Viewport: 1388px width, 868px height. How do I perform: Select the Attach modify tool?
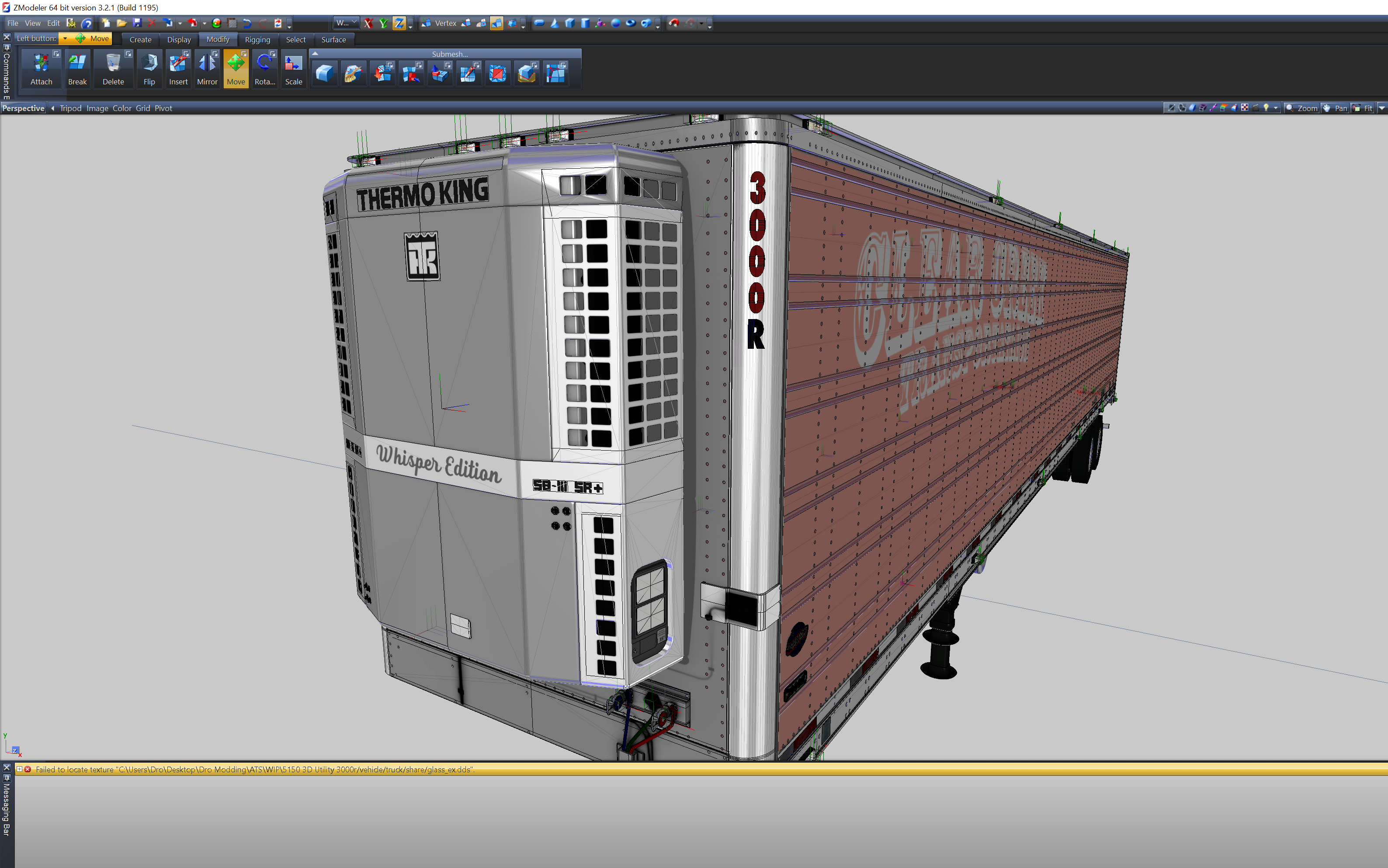pyautogui.click(x=42, y=68)
